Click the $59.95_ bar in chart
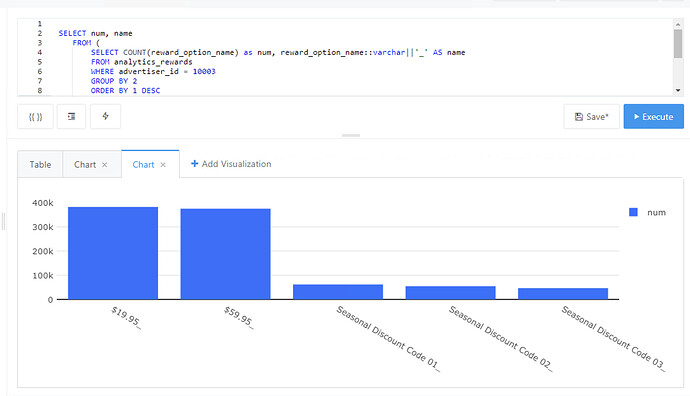This screenshot has height=396, width=690. coord(225,254)
